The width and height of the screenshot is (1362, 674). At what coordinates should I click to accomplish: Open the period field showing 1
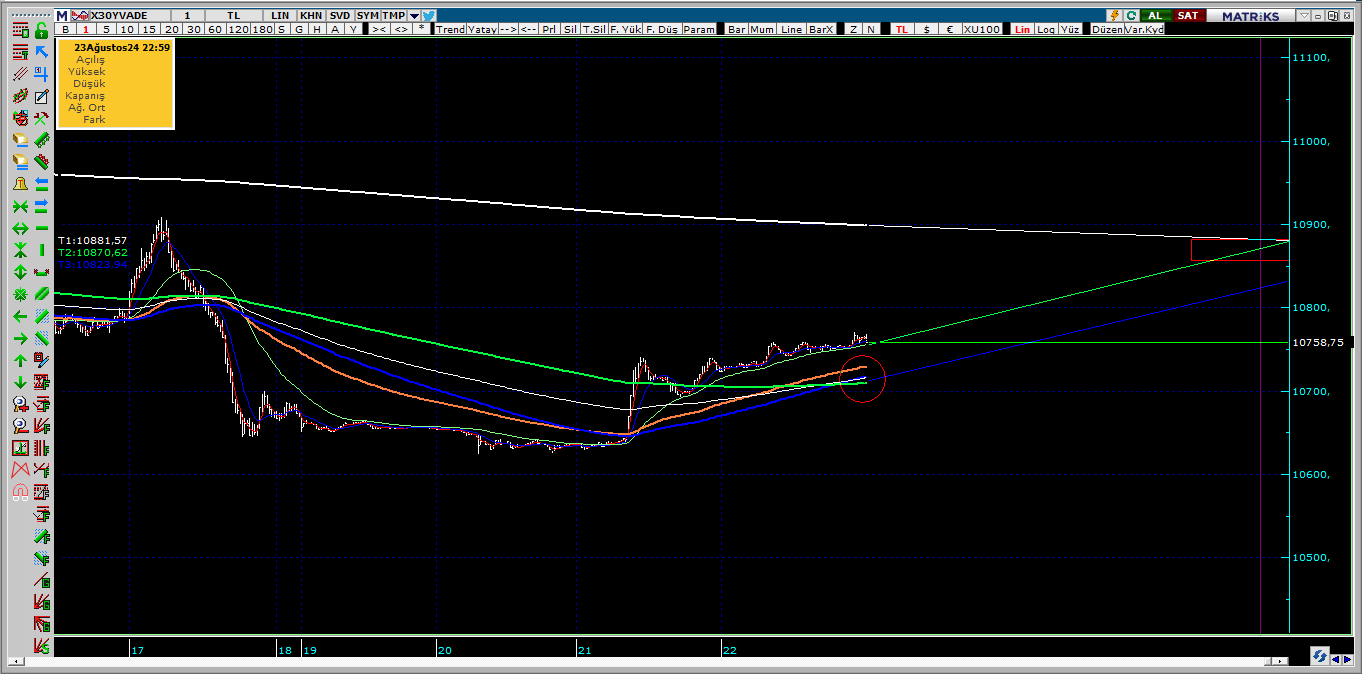pyautogui.click(x=187, y=16)
